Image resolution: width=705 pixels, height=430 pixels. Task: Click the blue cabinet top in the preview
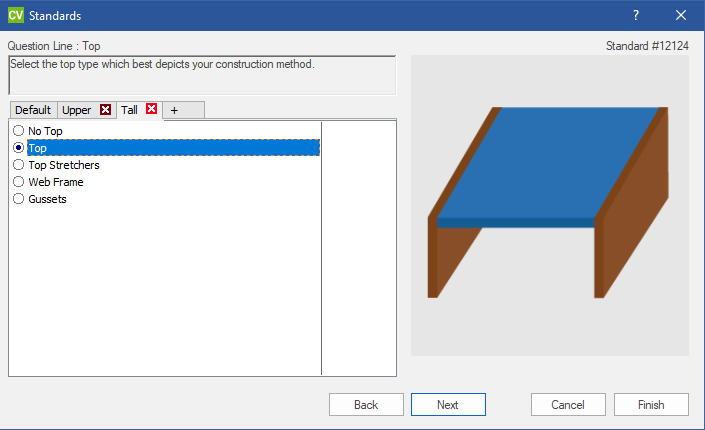545,160
